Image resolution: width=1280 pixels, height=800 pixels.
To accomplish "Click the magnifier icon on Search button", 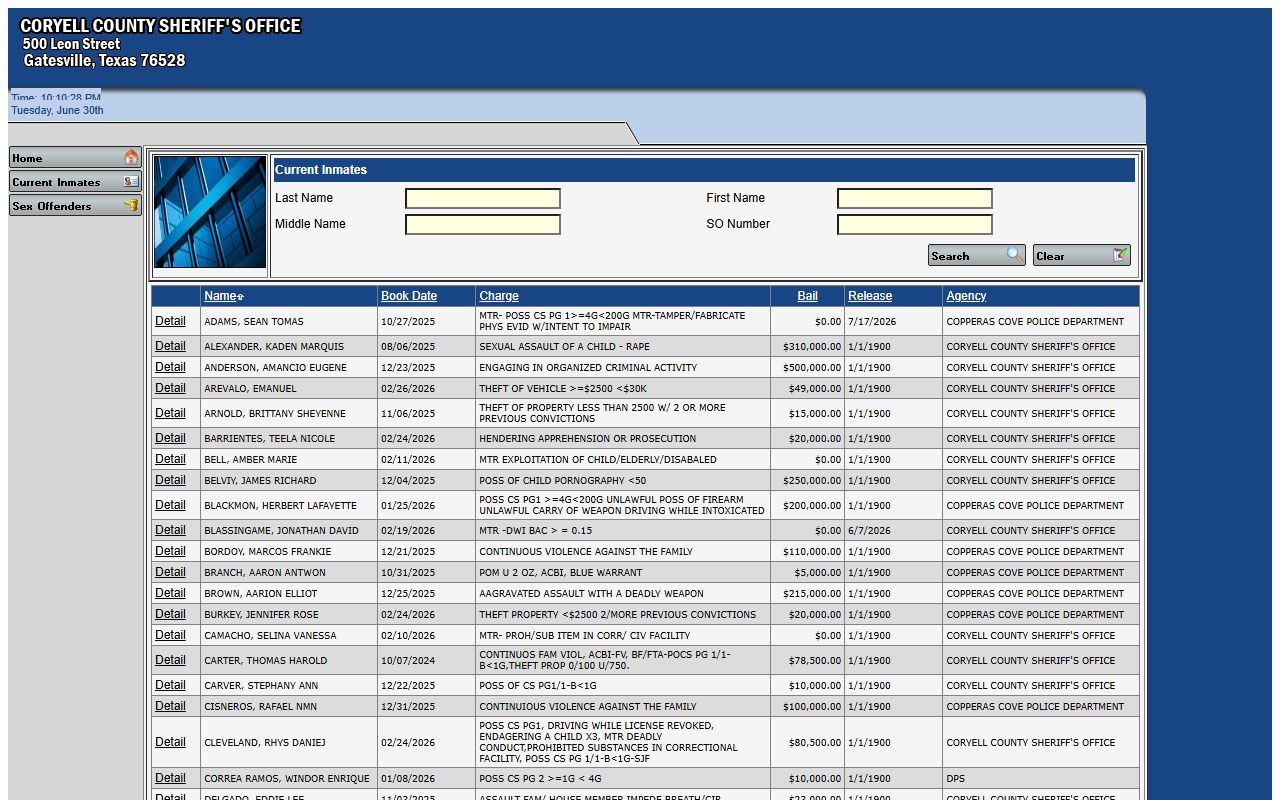I will 1015,255.
